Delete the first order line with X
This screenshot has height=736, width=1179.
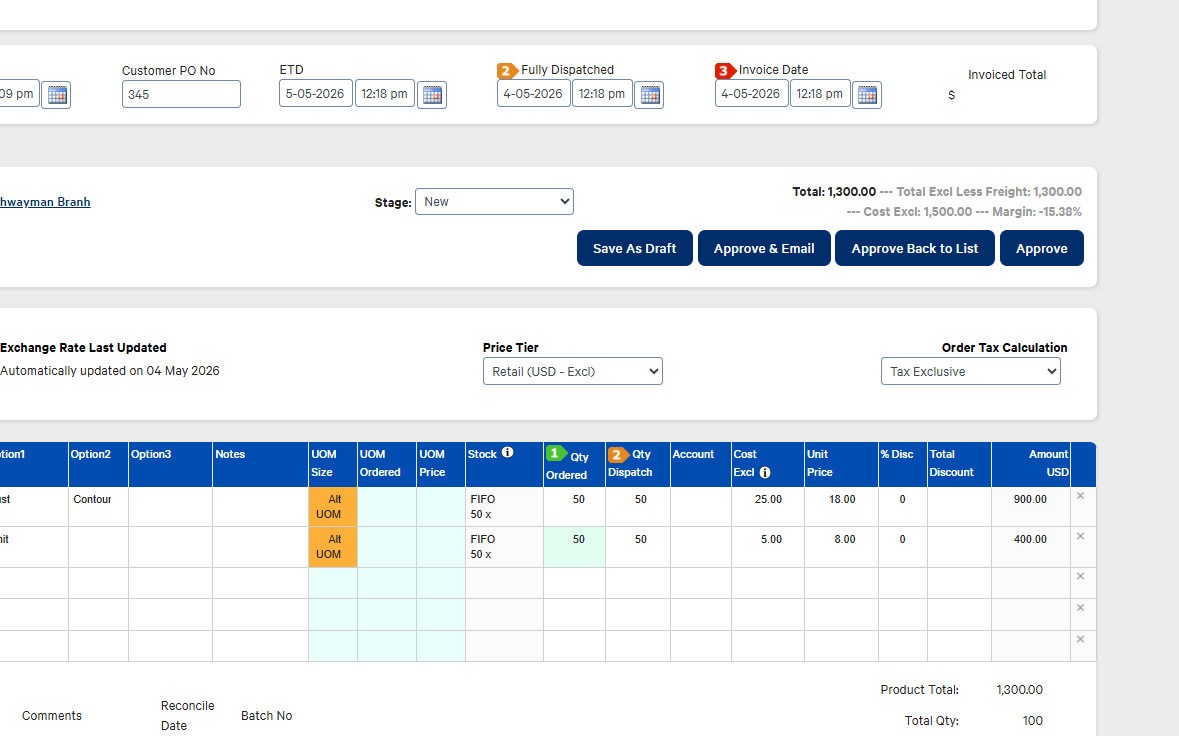(x=1080, y=496)
